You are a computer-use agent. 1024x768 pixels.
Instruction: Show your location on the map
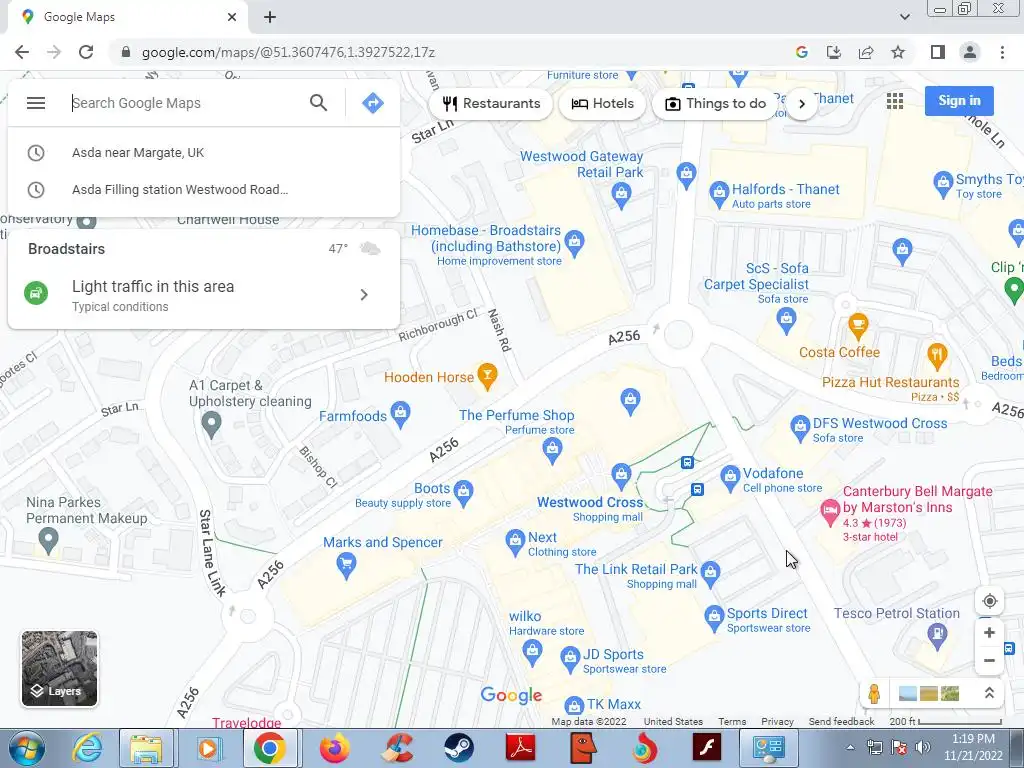989,601
